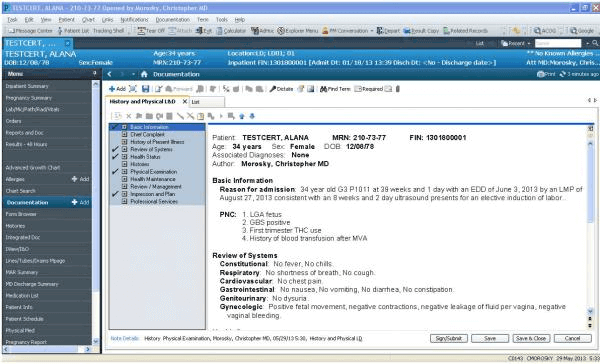600x364 pixels.
Task: Click the Sign/Submit button
Action: coord(449,338)
